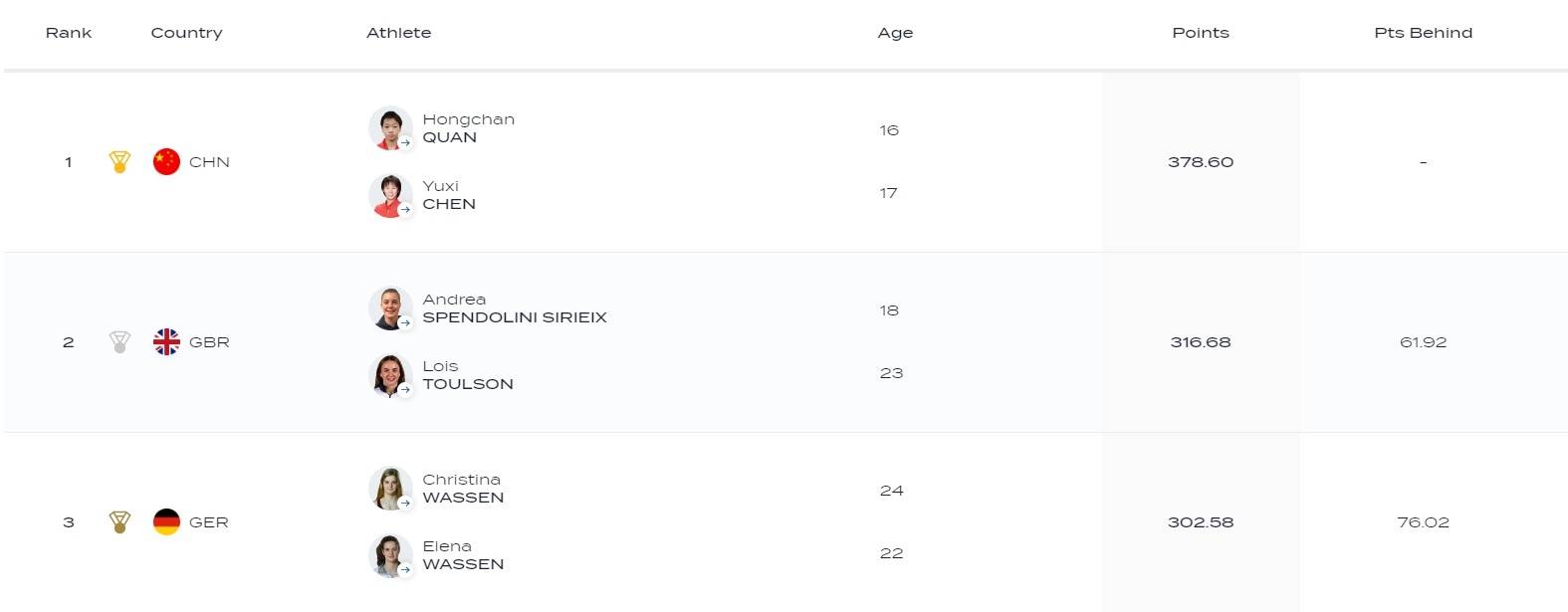Click the China flag icon
The image size is (1568, 612).
click(x=166, y=162)
